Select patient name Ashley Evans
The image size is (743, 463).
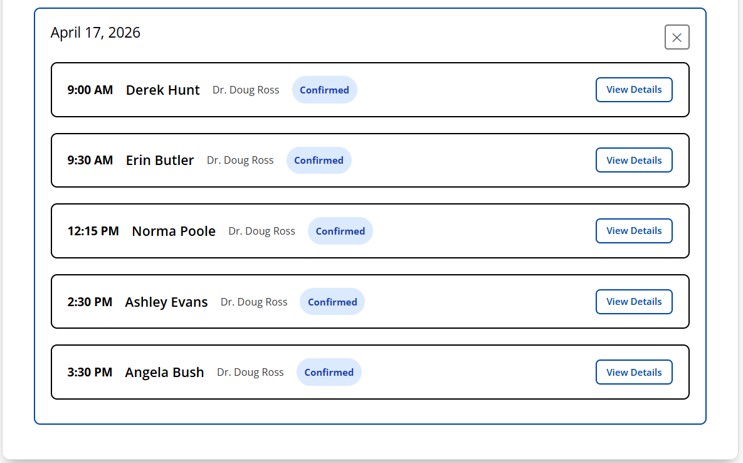click(166, 302)
